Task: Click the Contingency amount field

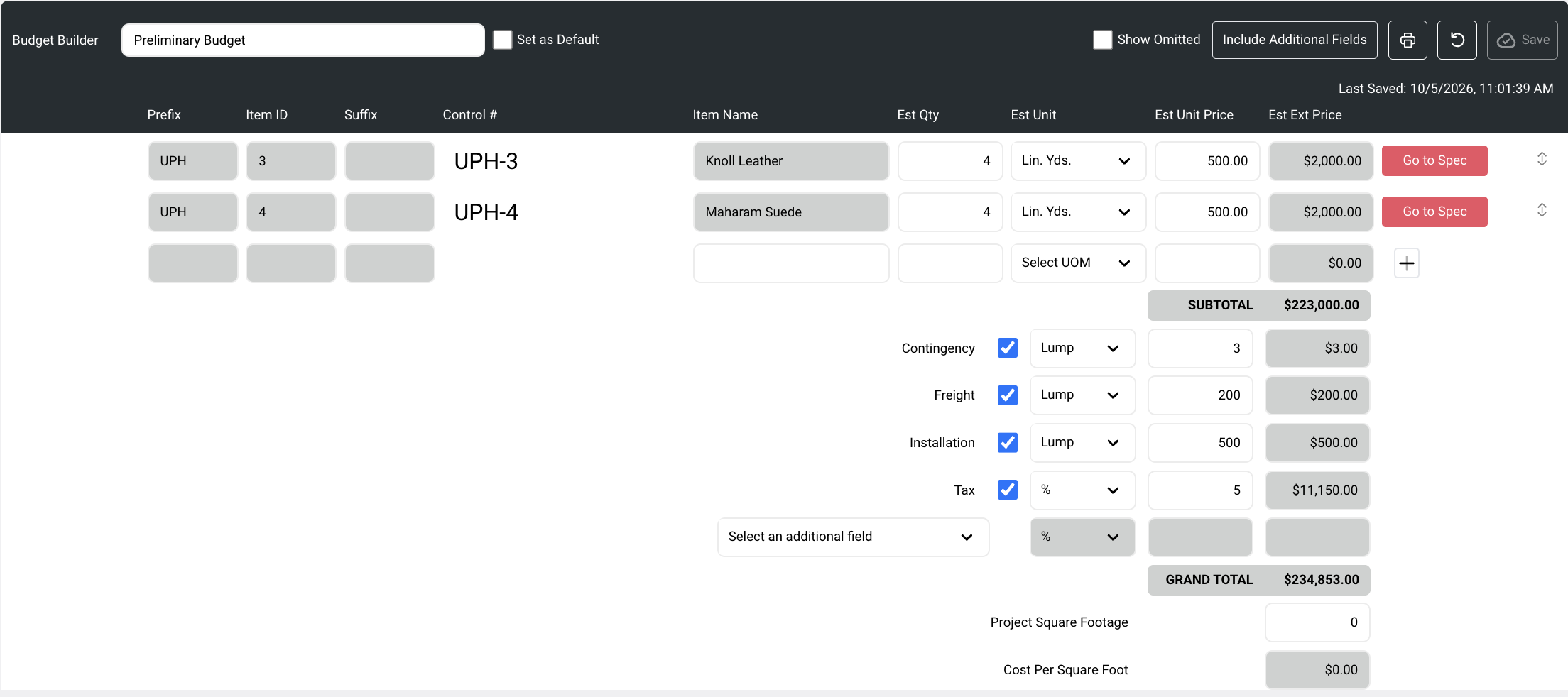Action: tap(1200, 348)
